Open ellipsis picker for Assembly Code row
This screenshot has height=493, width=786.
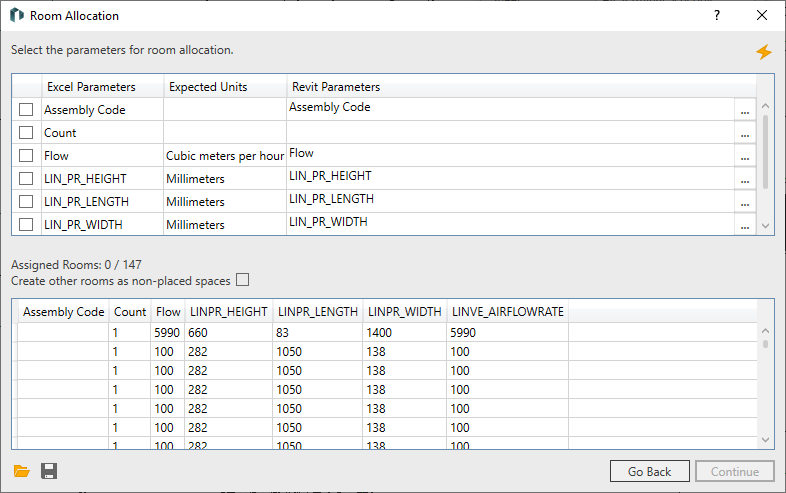pos(745,109)
